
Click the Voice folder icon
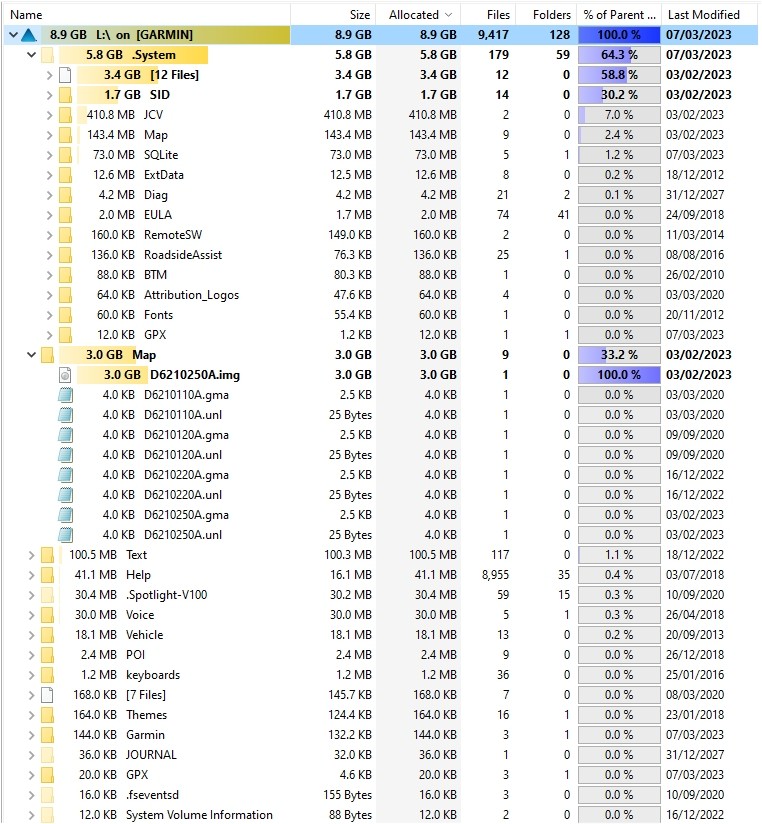[47, 615]
